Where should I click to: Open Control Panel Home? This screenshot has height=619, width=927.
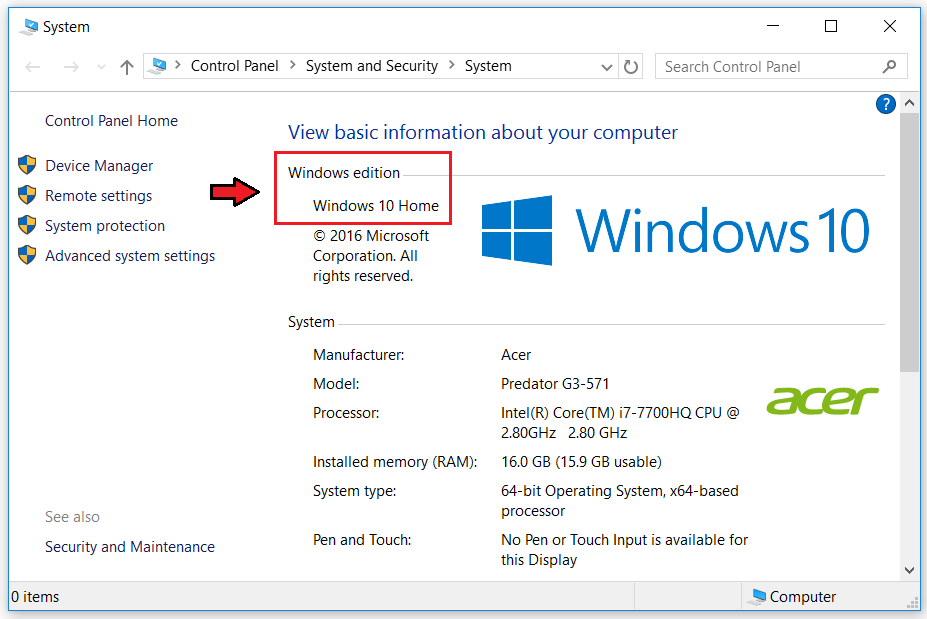(110, 120)
